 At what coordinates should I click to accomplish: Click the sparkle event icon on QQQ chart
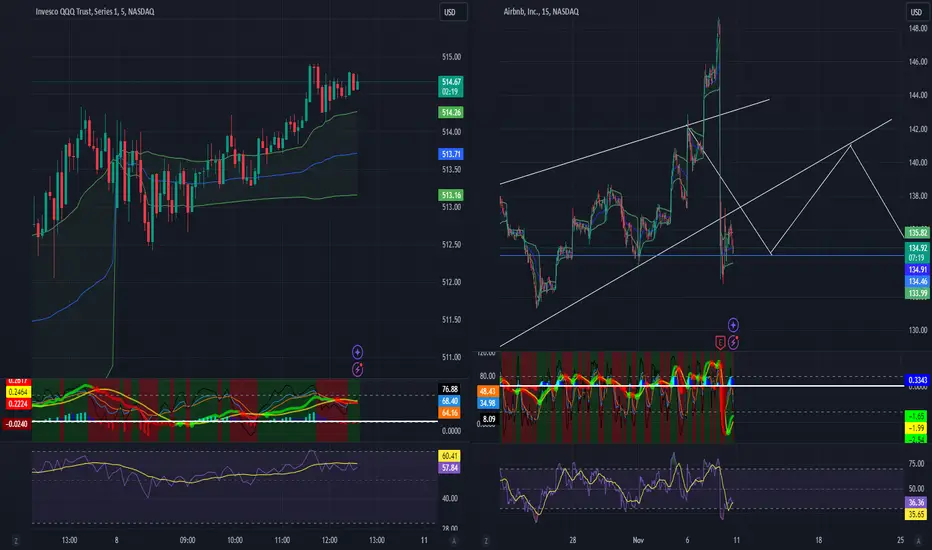pyautogui.click(x=357, y=352)
